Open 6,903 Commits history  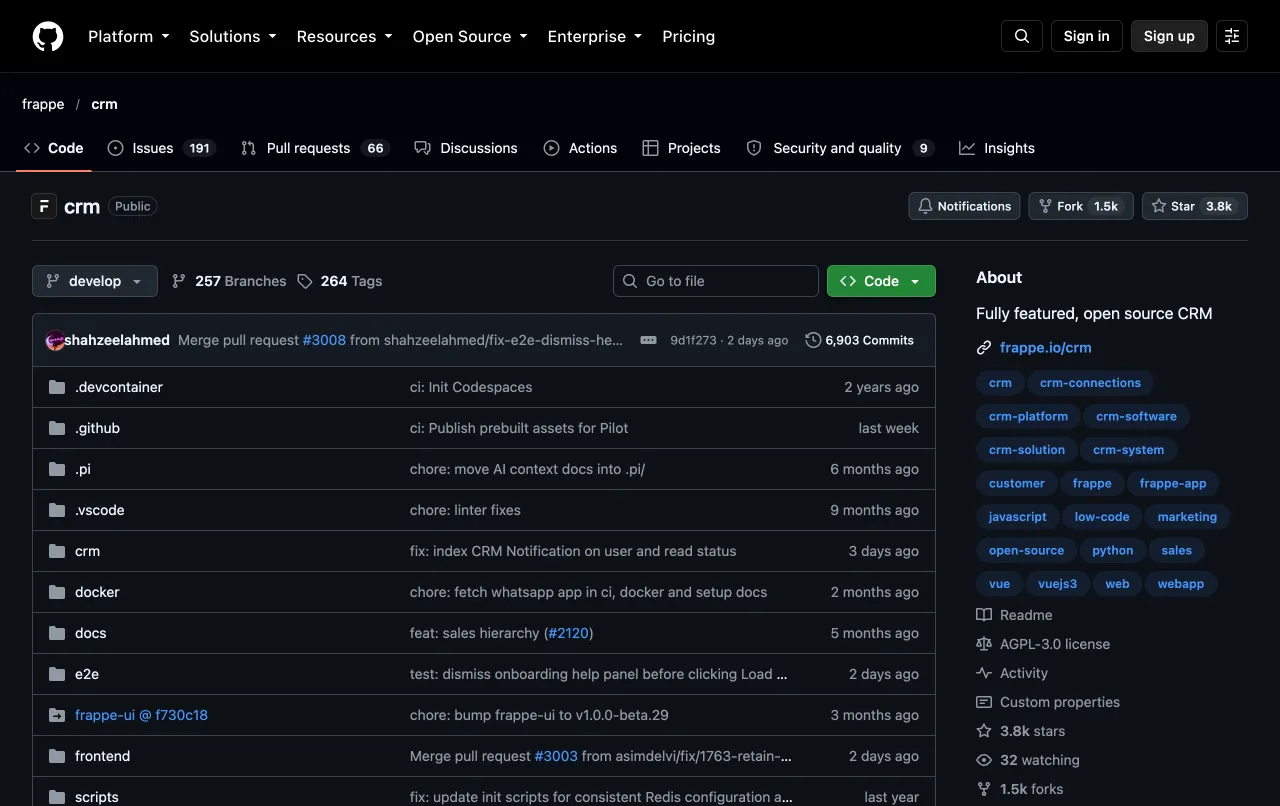point(860,340)
